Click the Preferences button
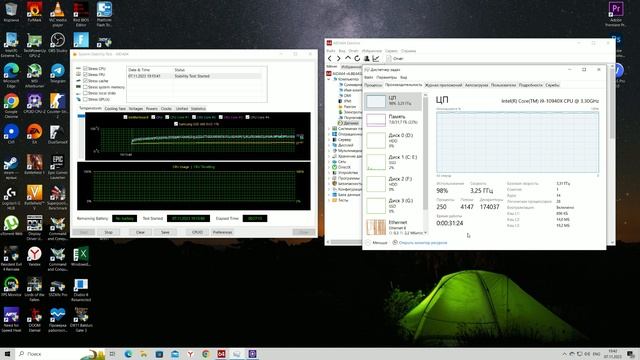Image resolution: width=640 pixels, height=360 pixels. click(222, 232)
